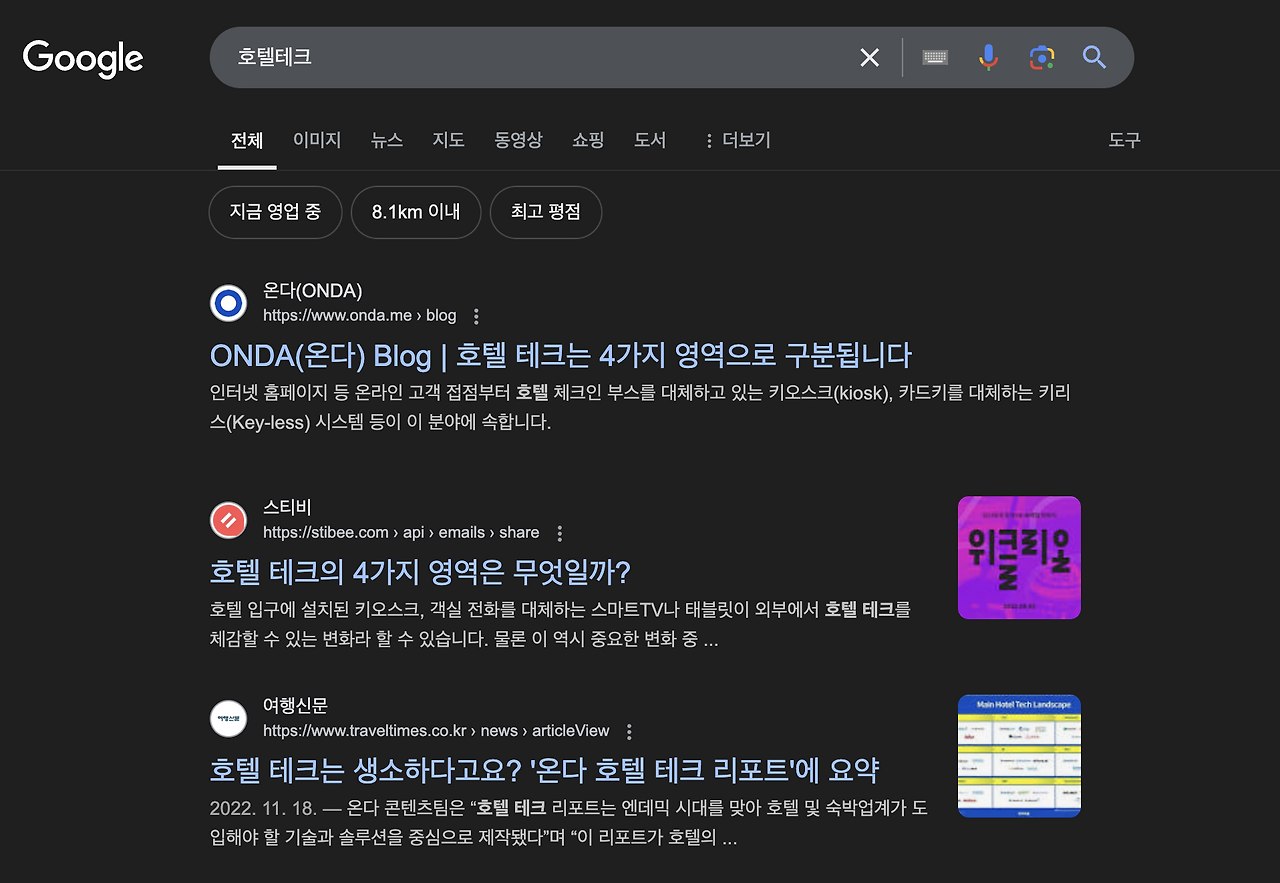1280x883 pixels.
Task: Go to the 쇼핑 tab
Action: (x=588, y=140)
